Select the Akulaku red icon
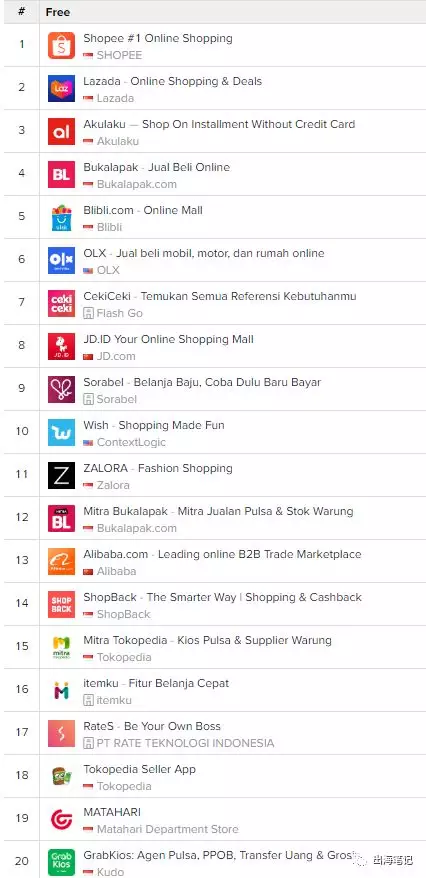The image size is (426, 878). click(61, 132)
